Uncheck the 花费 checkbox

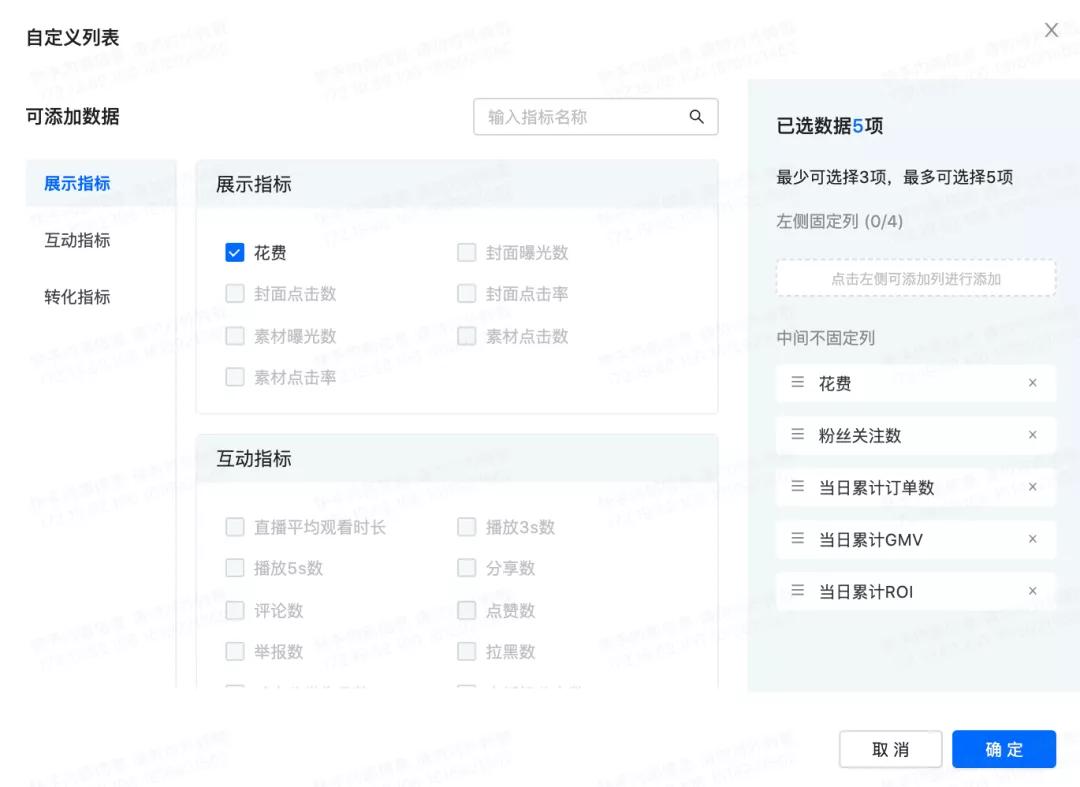pos(235,252)
